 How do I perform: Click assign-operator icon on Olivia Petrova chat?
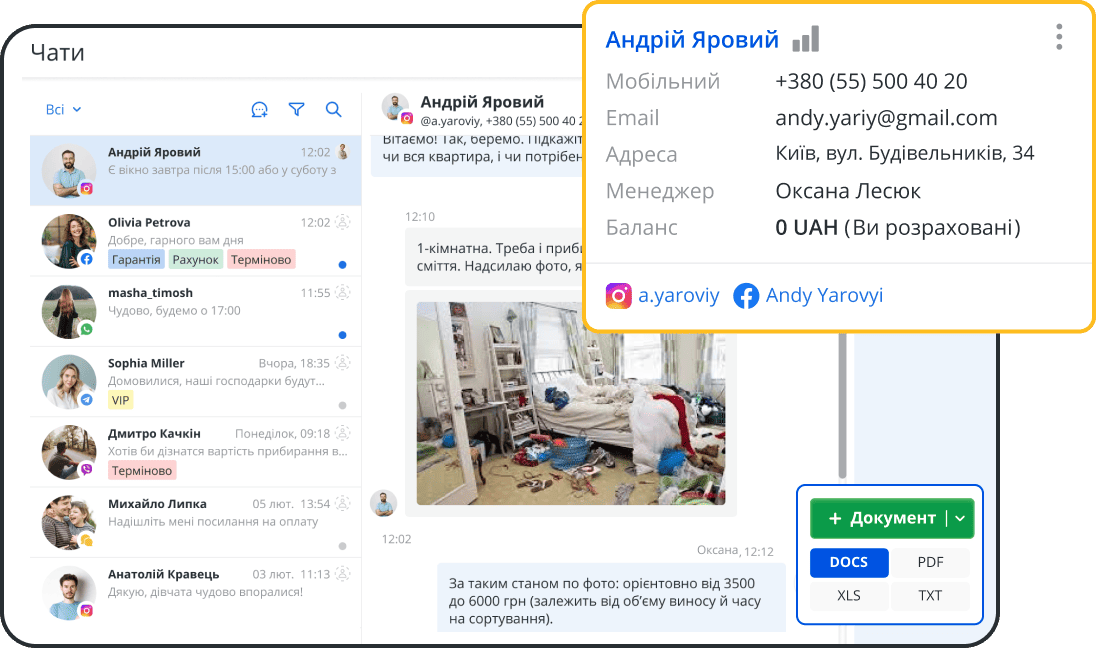[x=343, y=222]
